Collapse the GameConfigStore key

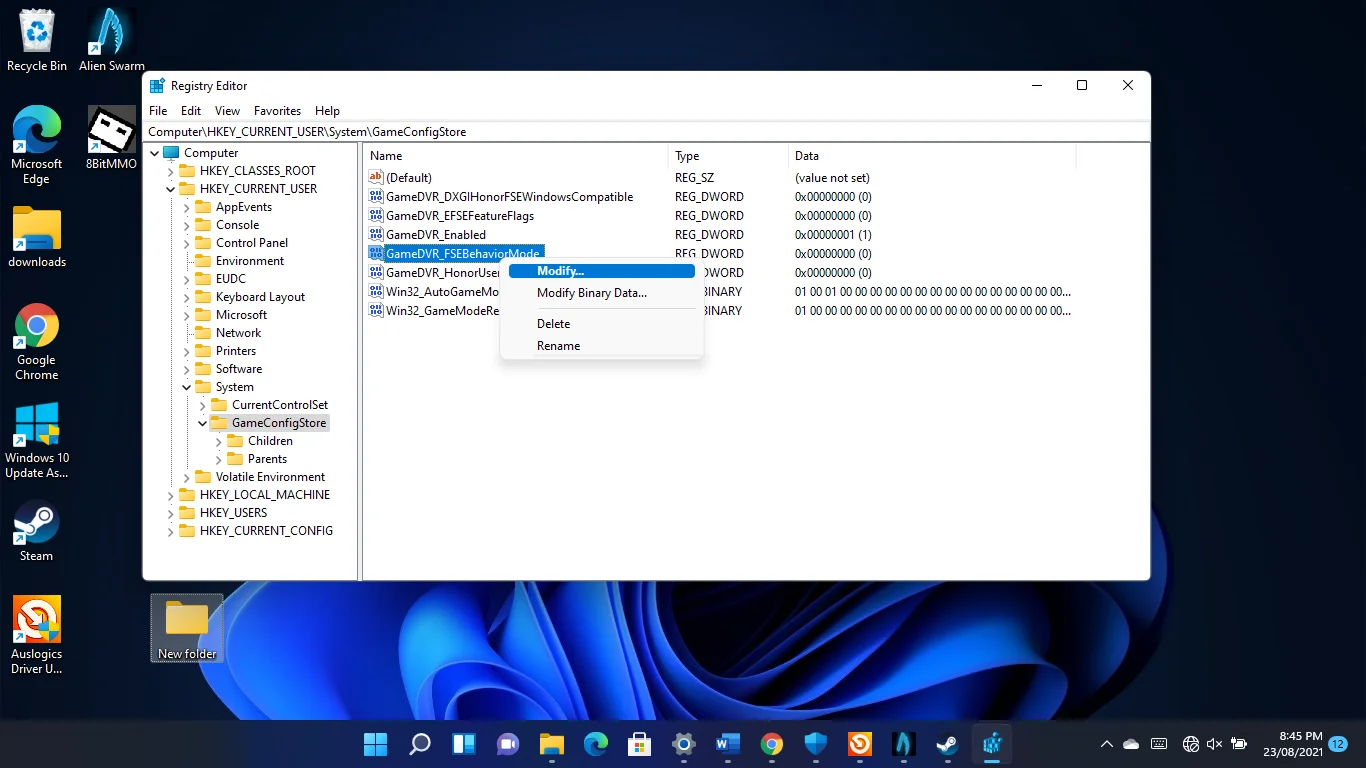[x=202, y=423]
